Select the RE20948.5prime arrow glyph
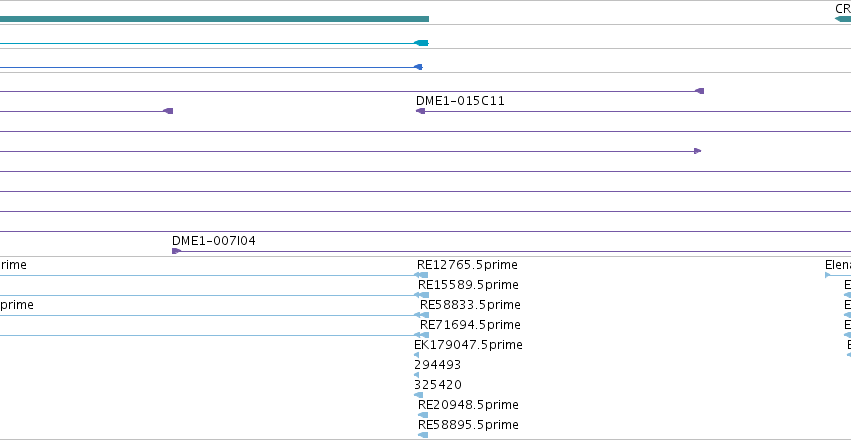This screenshot has height=440, width=851. click(x=423, y=415)
